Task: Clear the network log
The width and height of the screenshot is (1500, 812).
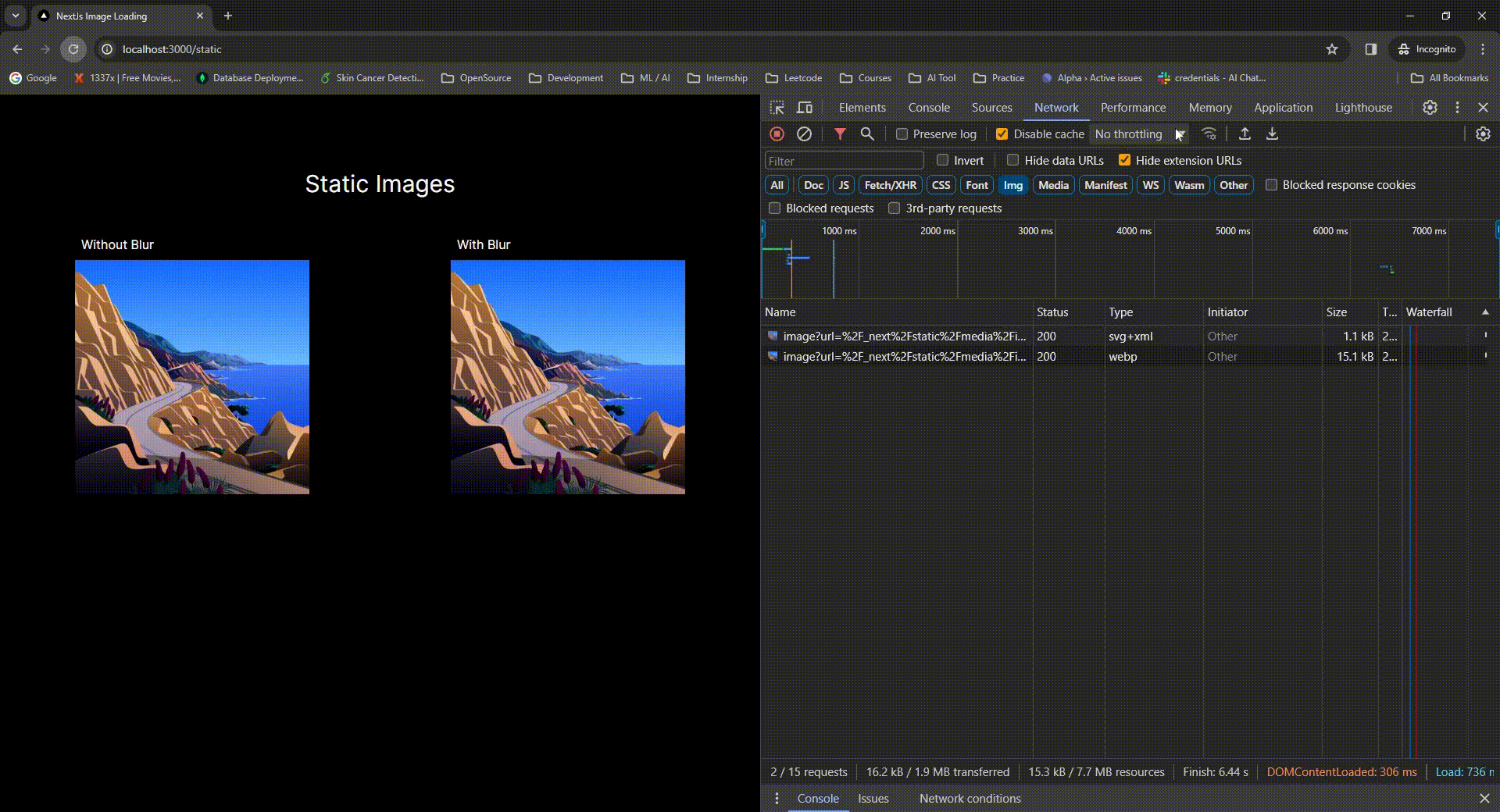Action: click(x=804, y=134)
